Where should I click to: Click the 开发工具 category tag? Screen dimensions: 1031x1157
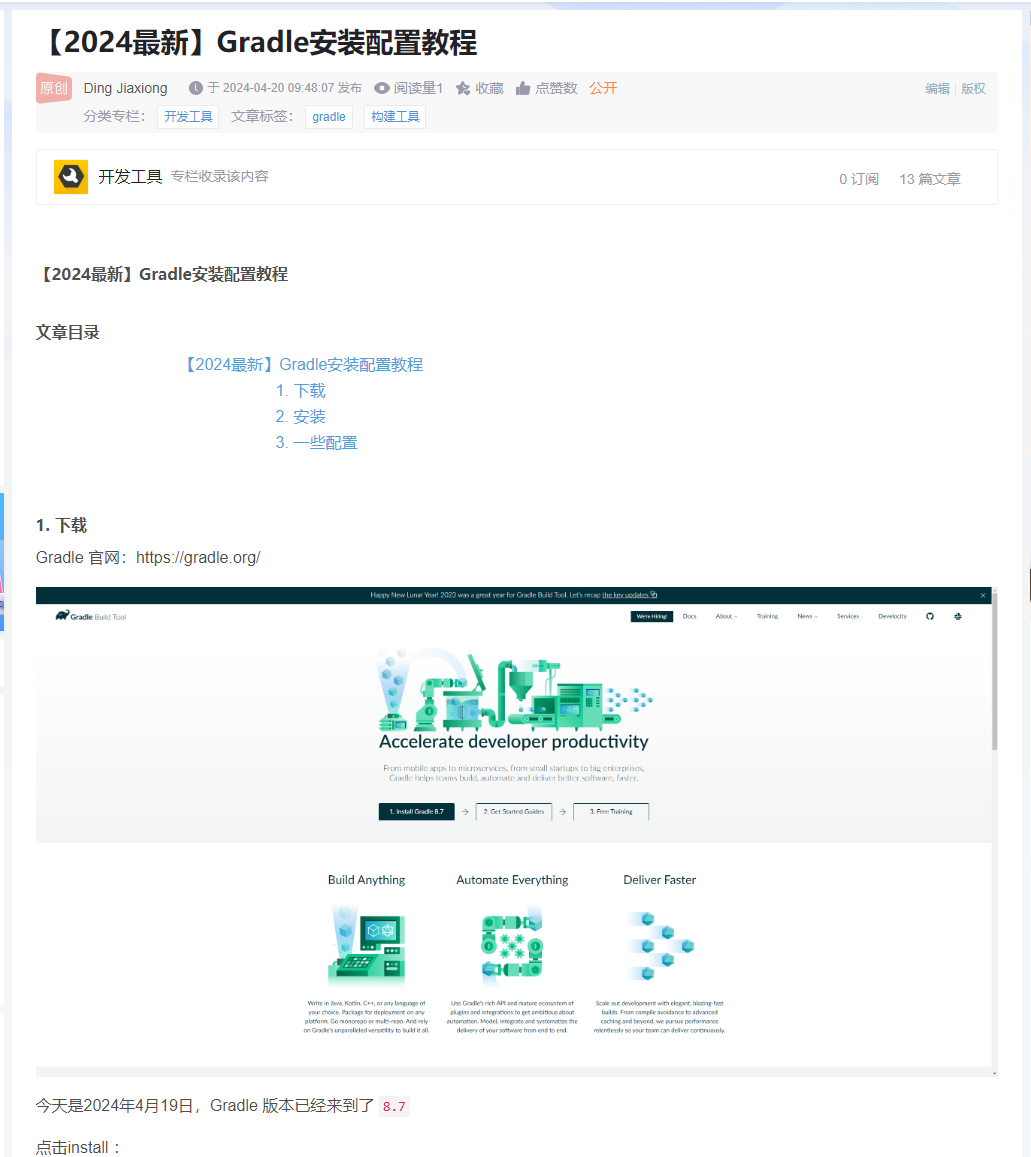188,117
